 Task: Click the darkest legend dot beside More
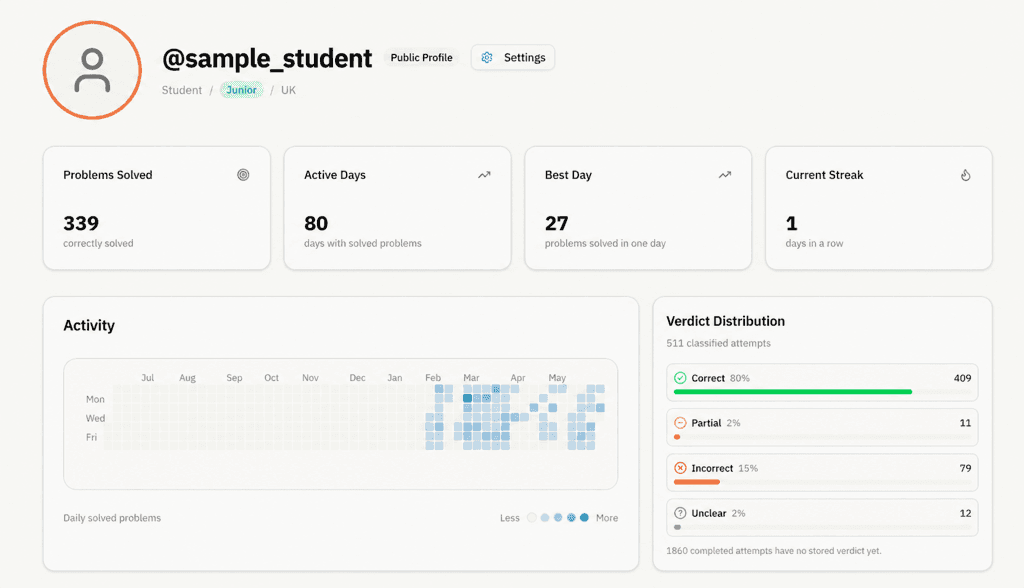pyautogui.click(x=584, y=517)
